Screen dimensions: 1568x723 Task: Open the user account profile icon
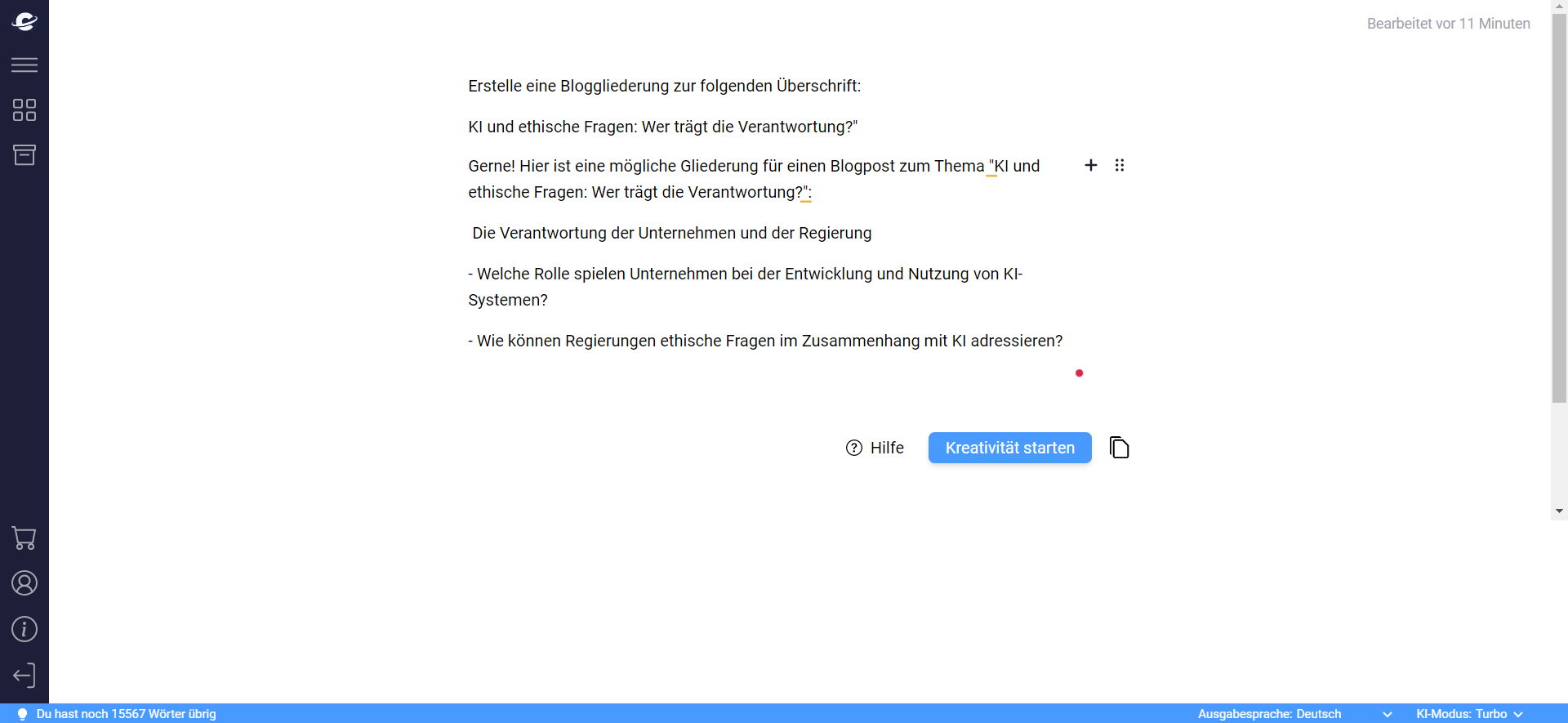pos(24,583)
